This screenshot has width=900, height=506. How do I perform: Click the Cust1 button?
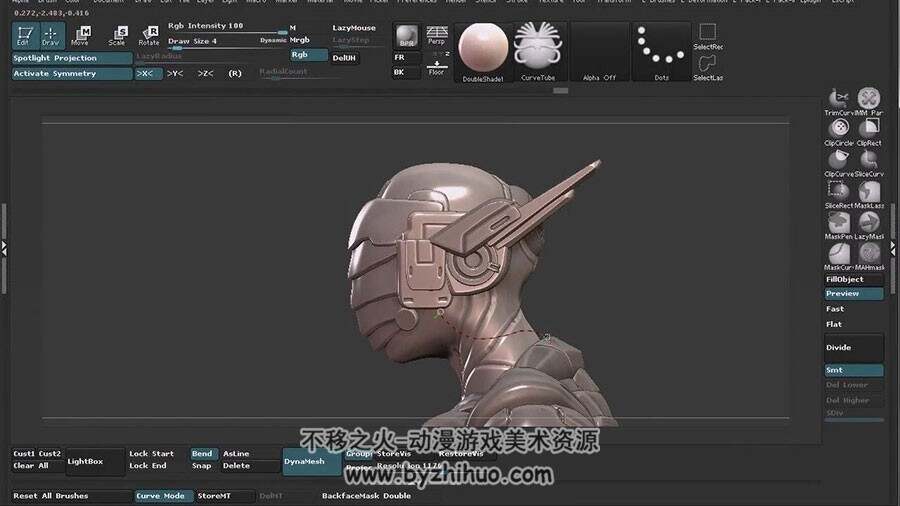[x=24, y=454]
